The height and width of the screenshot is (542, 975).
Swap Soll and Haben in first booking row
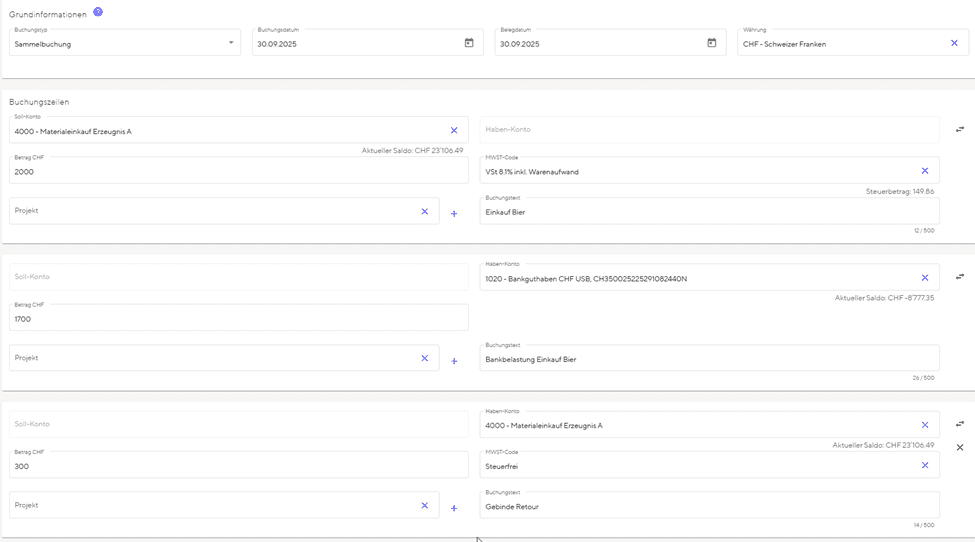click(x=960, y=129)
